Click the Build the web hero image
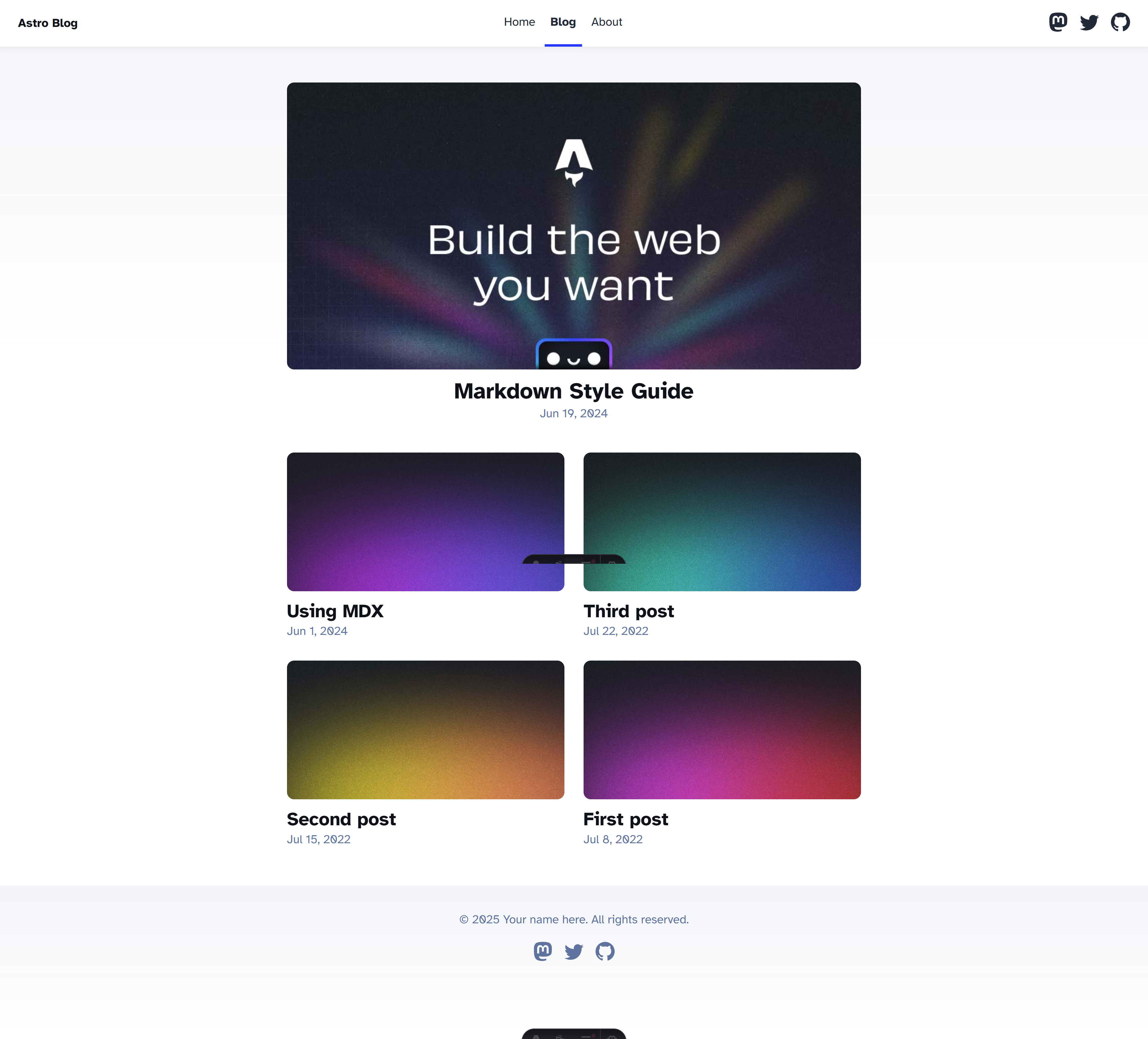This screenshot has height=1039, width=1148. pyautogui.click(x=574, y=226)
